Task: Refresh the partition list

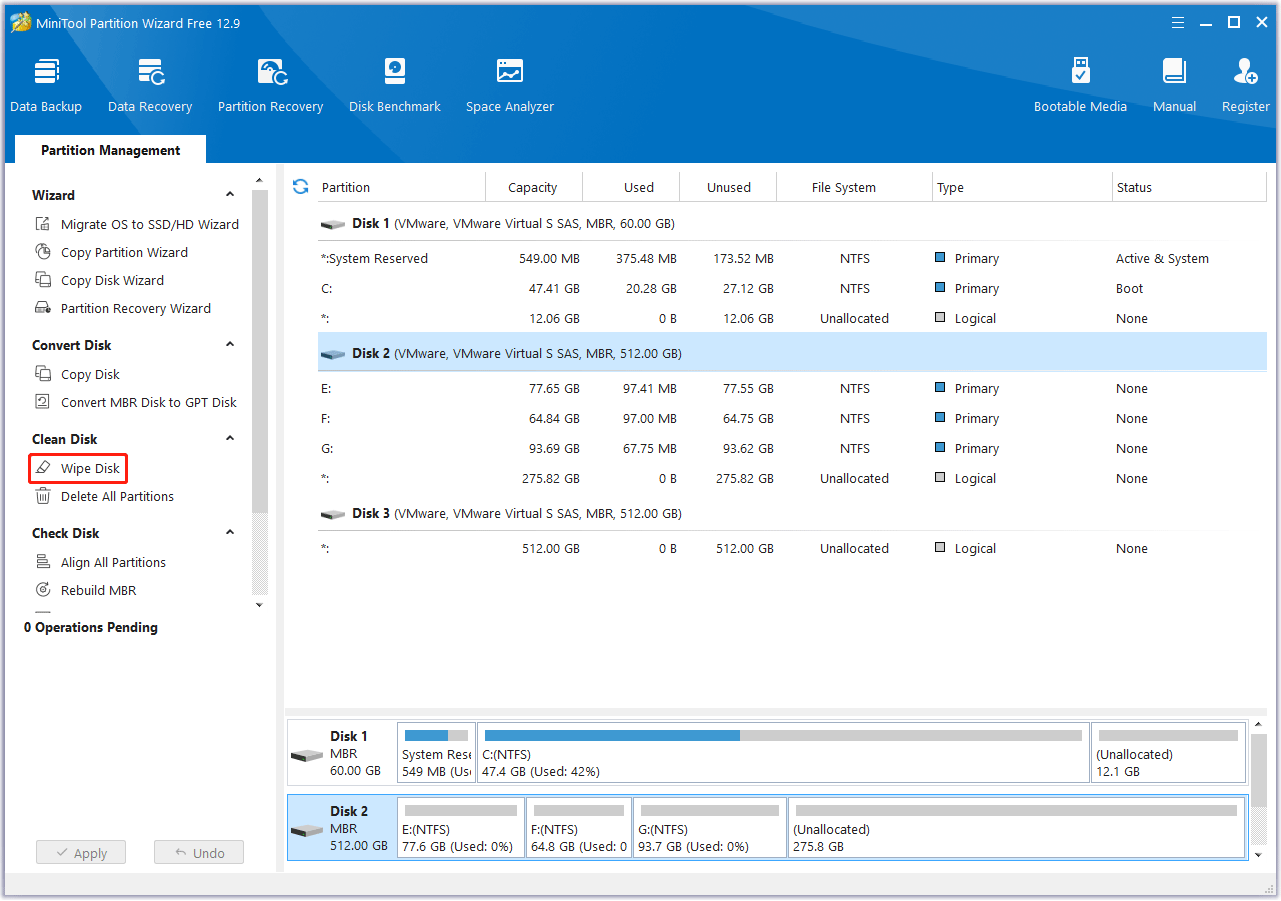Action: coord(300,187)
